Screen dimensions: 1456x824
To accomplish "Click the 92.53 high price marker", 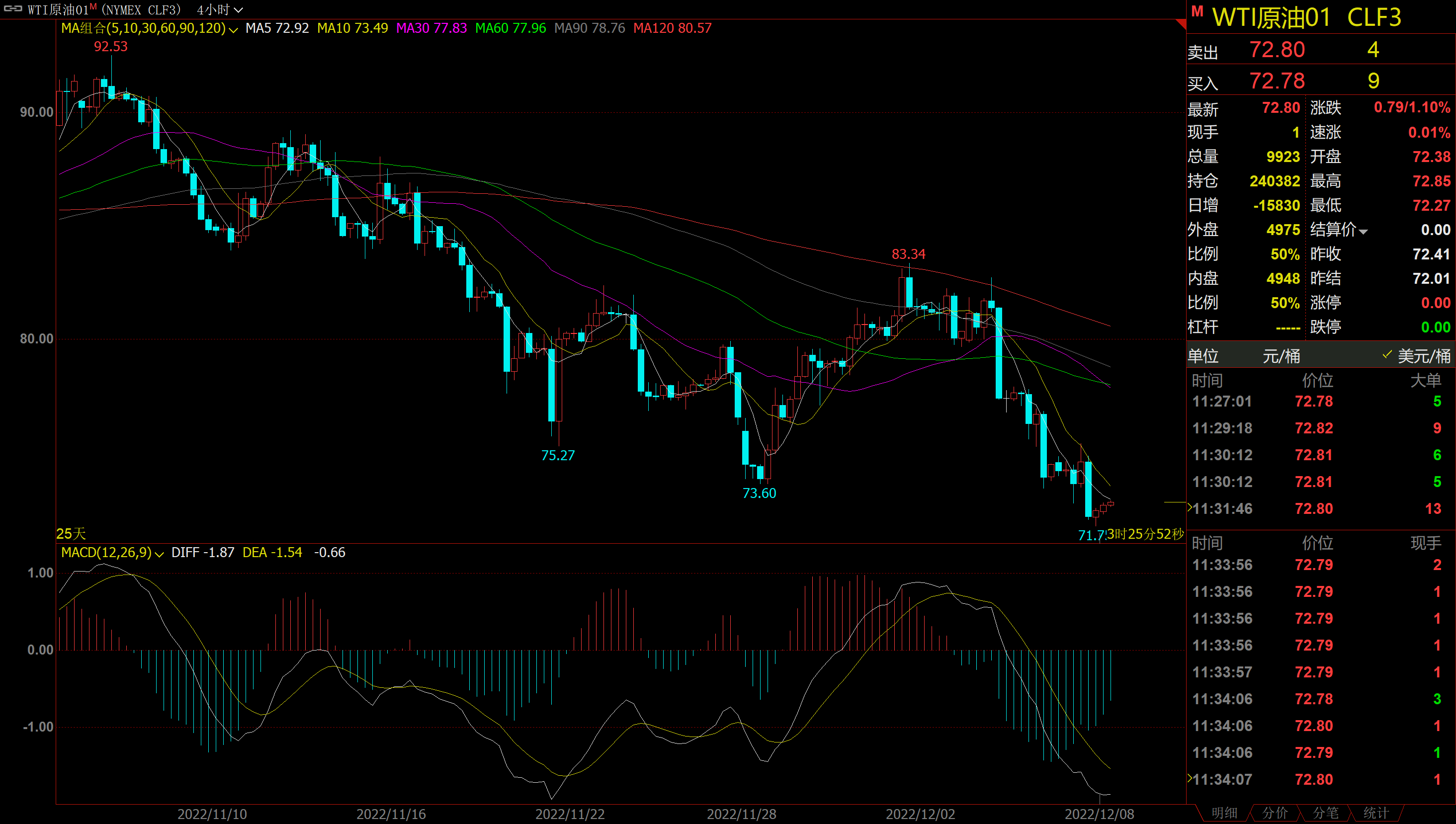I will point(111,46).
